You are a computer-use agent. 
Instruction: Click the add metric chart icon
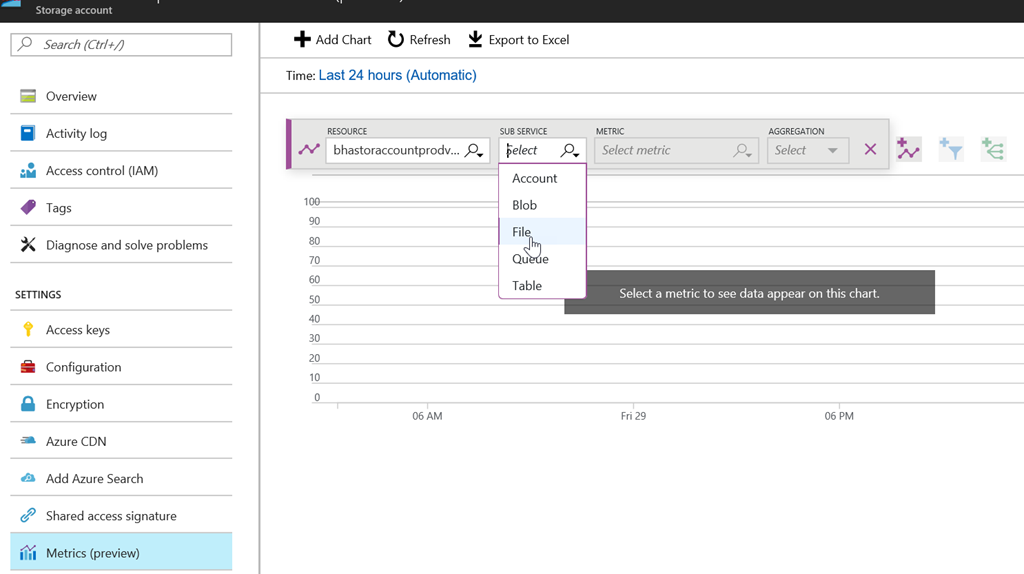(x=908, y=150)
